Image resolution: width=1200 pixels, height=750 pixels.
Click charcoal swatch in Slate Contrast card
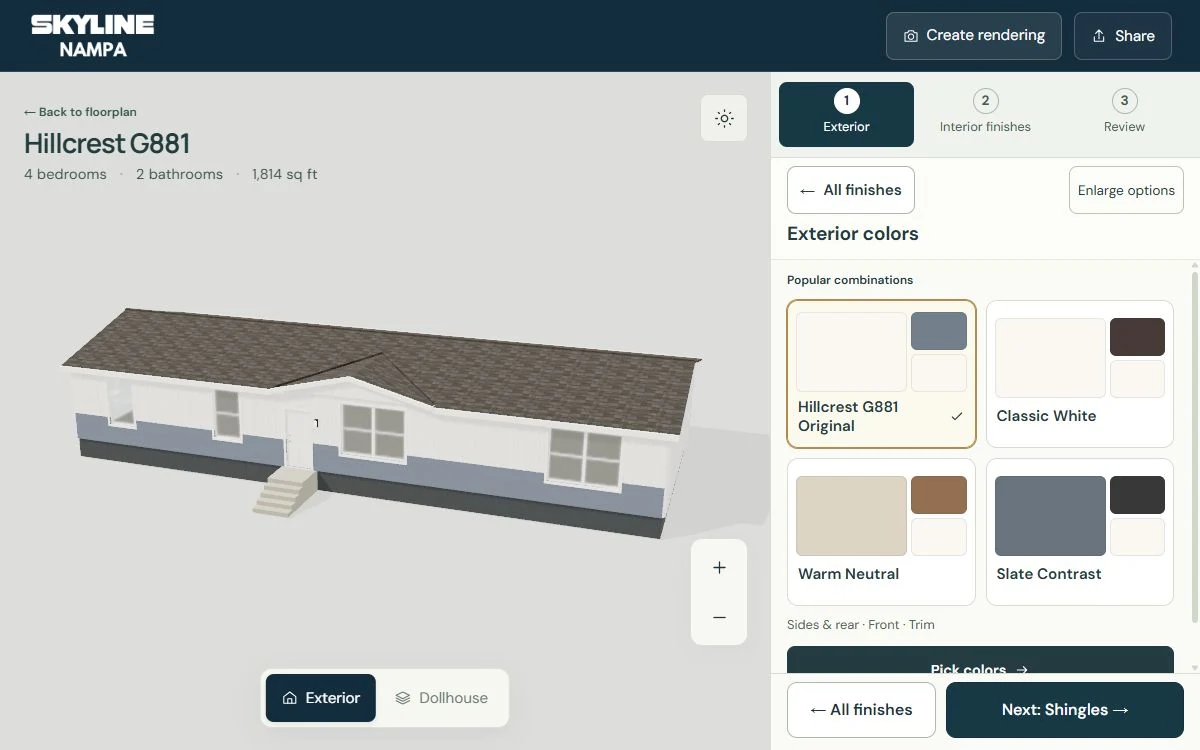pos(1137,495)
